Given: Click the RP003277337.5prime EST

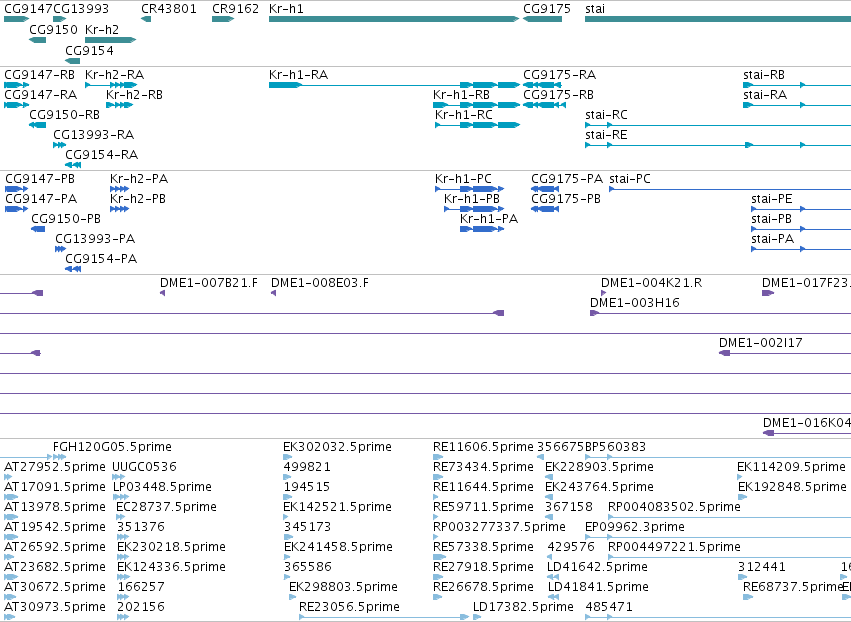Looking at the screenshot, I should [x=436, y=537].
